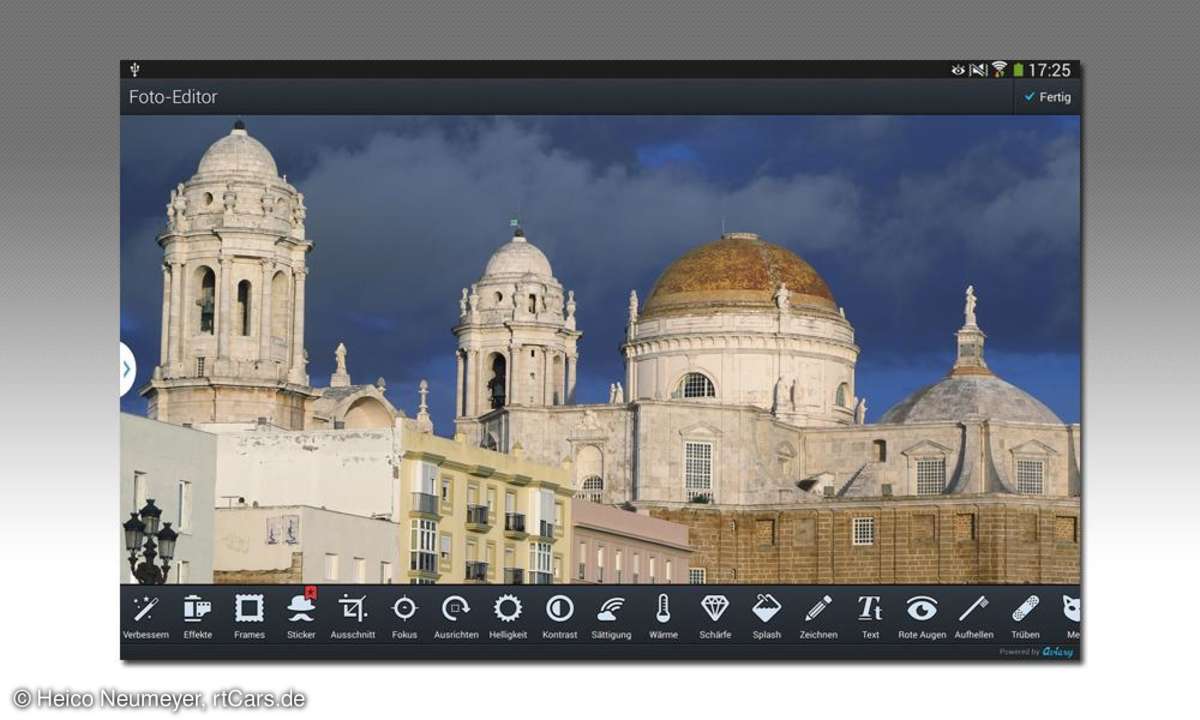Screen dimensions: 1200x720
Task: Open the Ausrichten rotate tool
Action: point(456,616)
